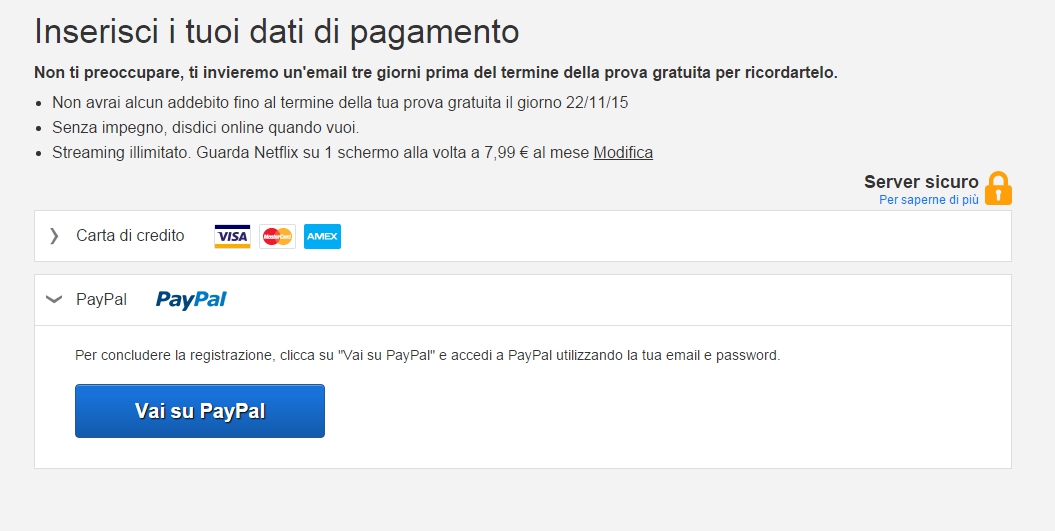This screenshot has height=531, width=1055.
Task: Collapse the PayPal section chevron
Action: tap(54, 299)
